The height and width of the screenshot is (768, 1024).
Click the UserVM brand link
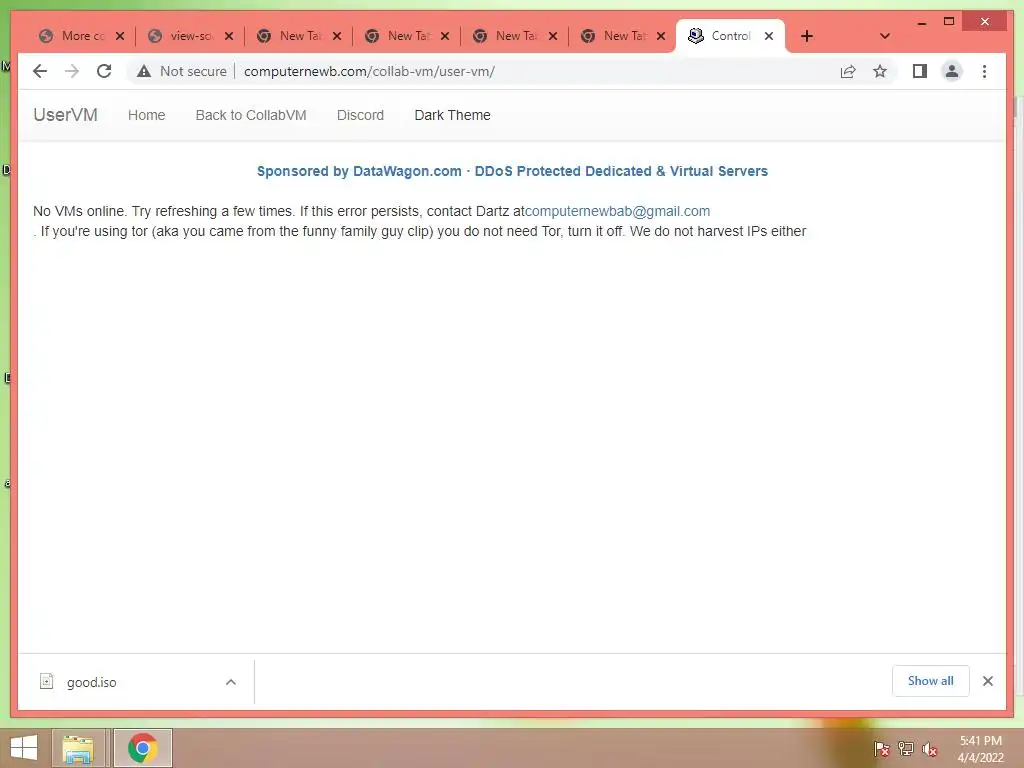(x=65, y=115)
